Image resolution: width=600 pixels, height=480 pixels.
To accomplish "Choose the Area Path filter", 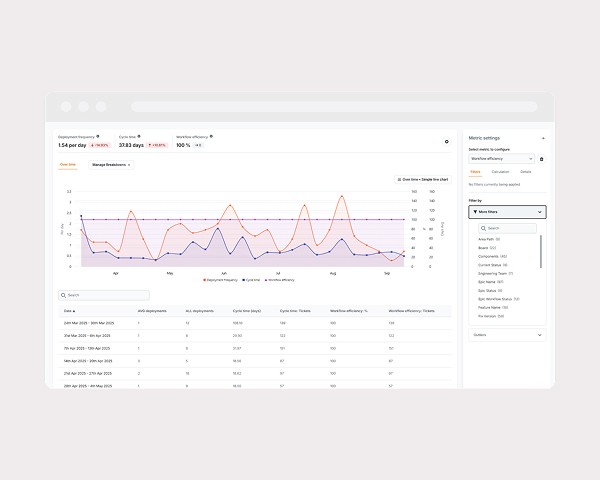I will click(489, 239).
